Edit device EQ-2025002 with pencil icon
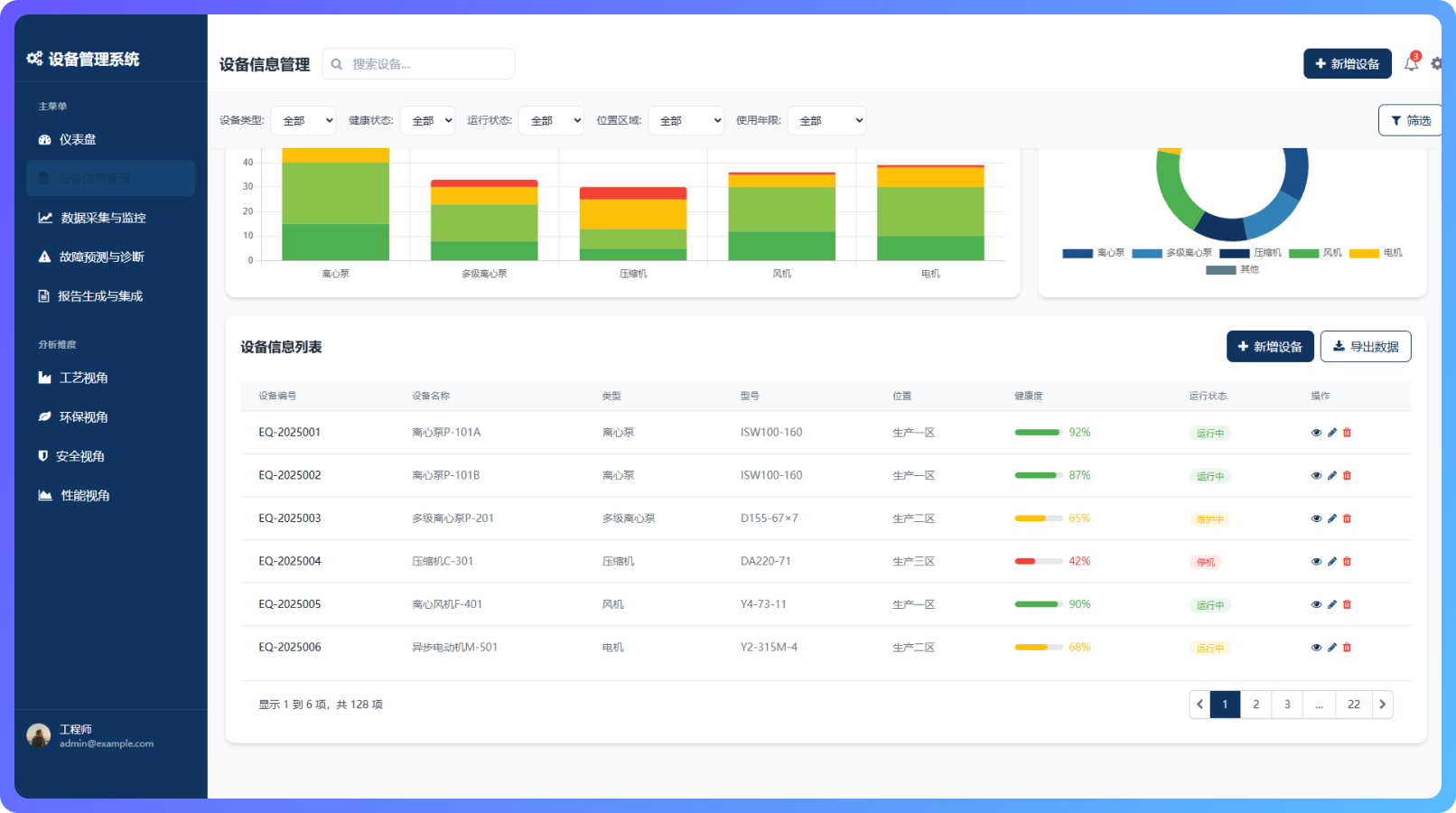This screenshot has width=1456, height=813. pyautogui.click(x=1331, y=475)
